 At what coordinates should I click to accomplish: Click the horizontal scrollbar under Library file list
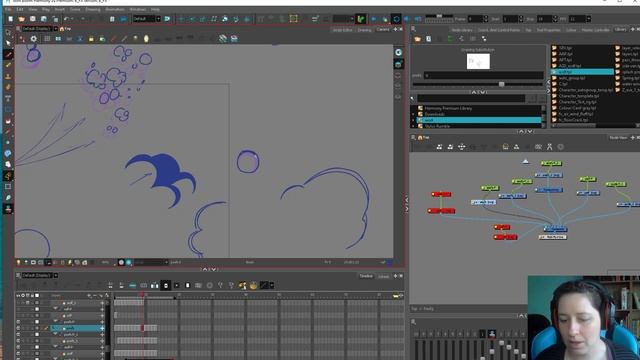tap(573, 125)
